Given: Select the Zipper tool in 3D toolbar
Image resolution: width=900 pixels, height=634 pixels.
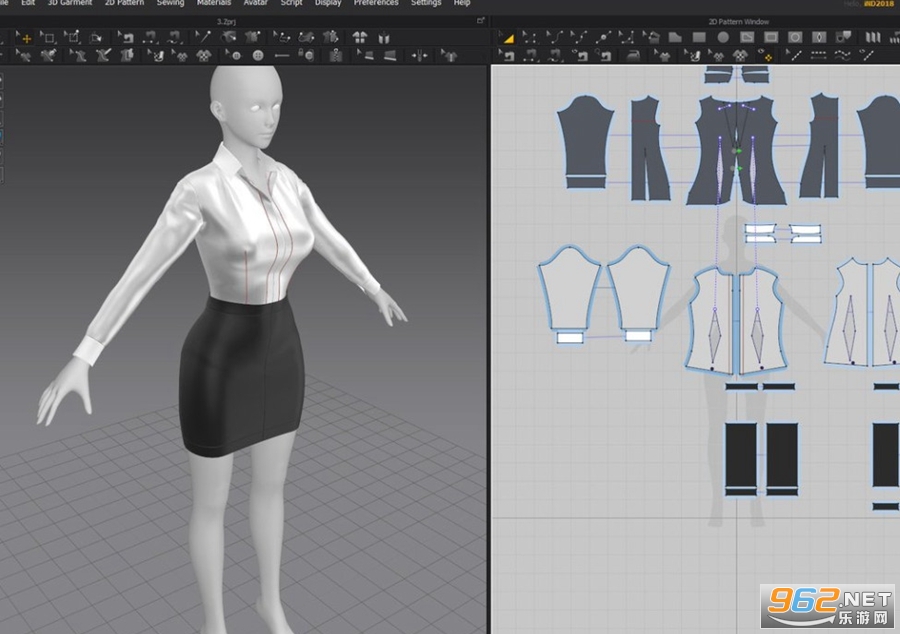Looking at the screenshot, I should [x=336, y=55].
